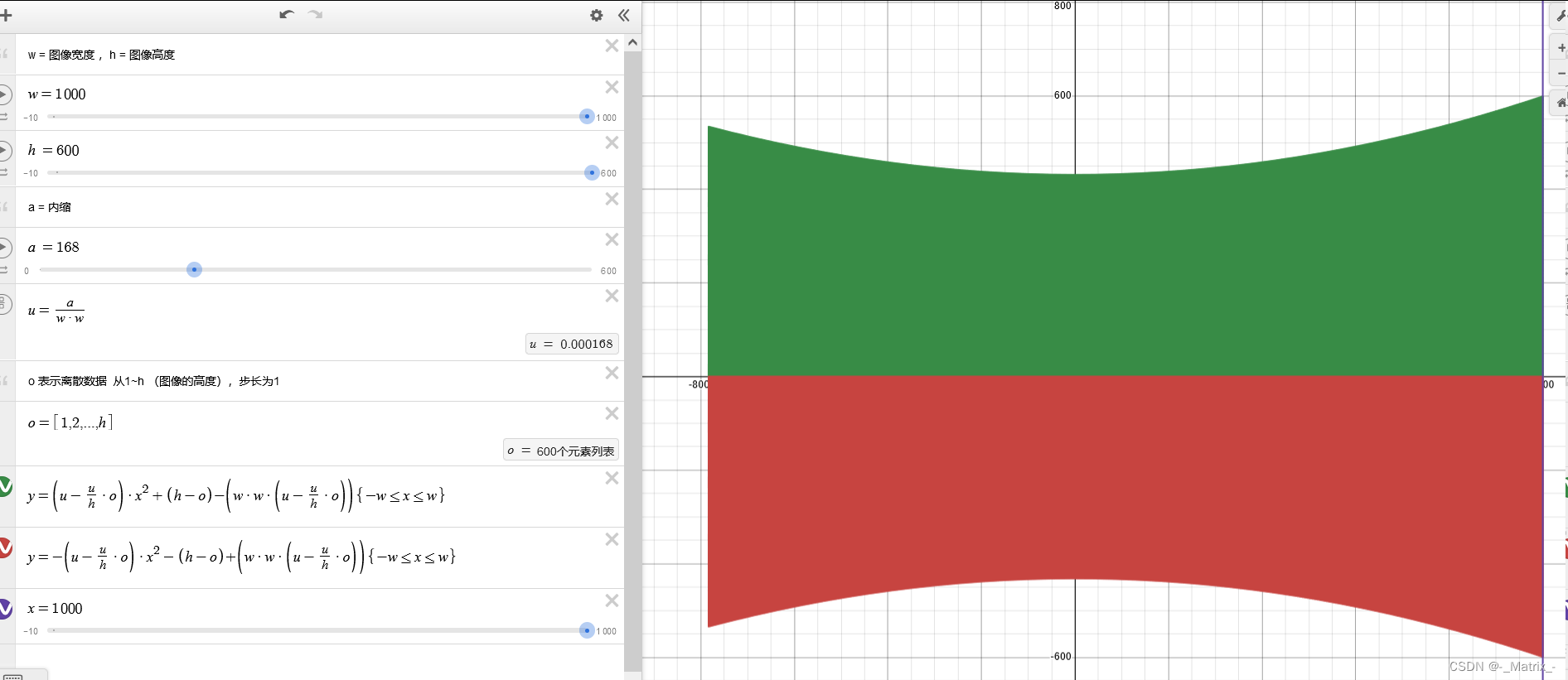Screen dimensions: 1568x680
Task: Redo the last undone edit
Action: 315,15
